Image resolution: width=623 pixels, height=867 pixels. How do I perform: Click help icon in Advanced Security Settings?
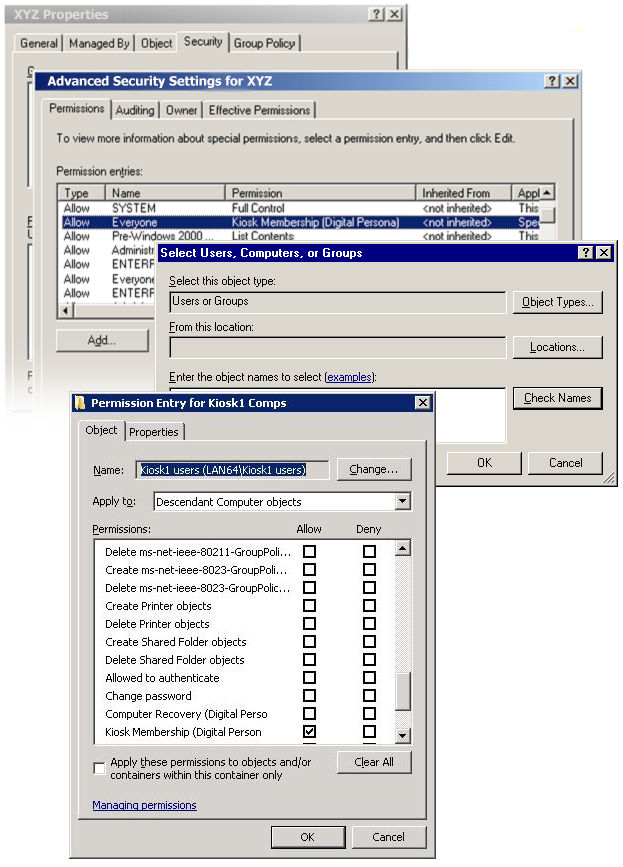(552, 81)
